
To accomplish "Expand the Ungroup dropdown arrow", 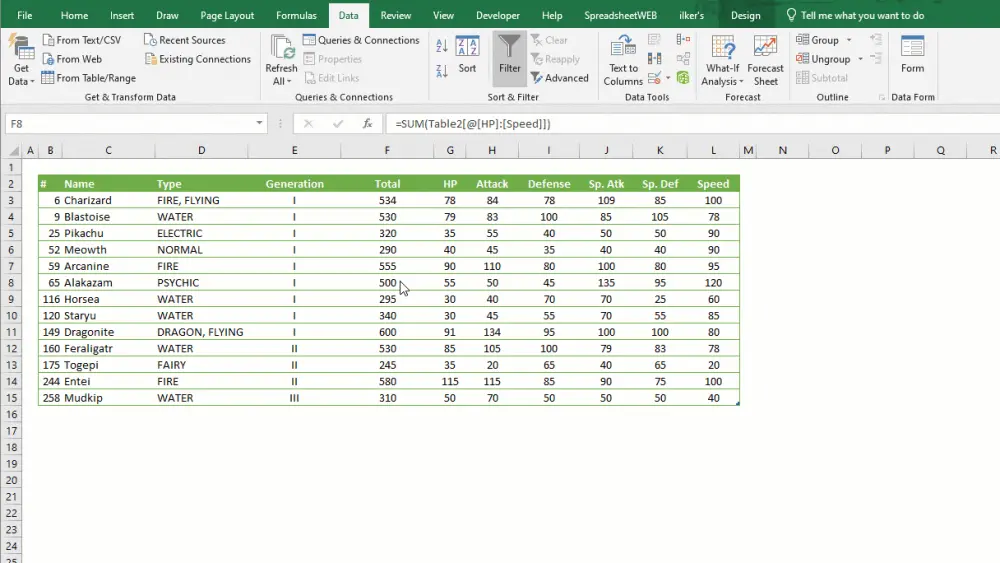I will [x=860, y=59].
